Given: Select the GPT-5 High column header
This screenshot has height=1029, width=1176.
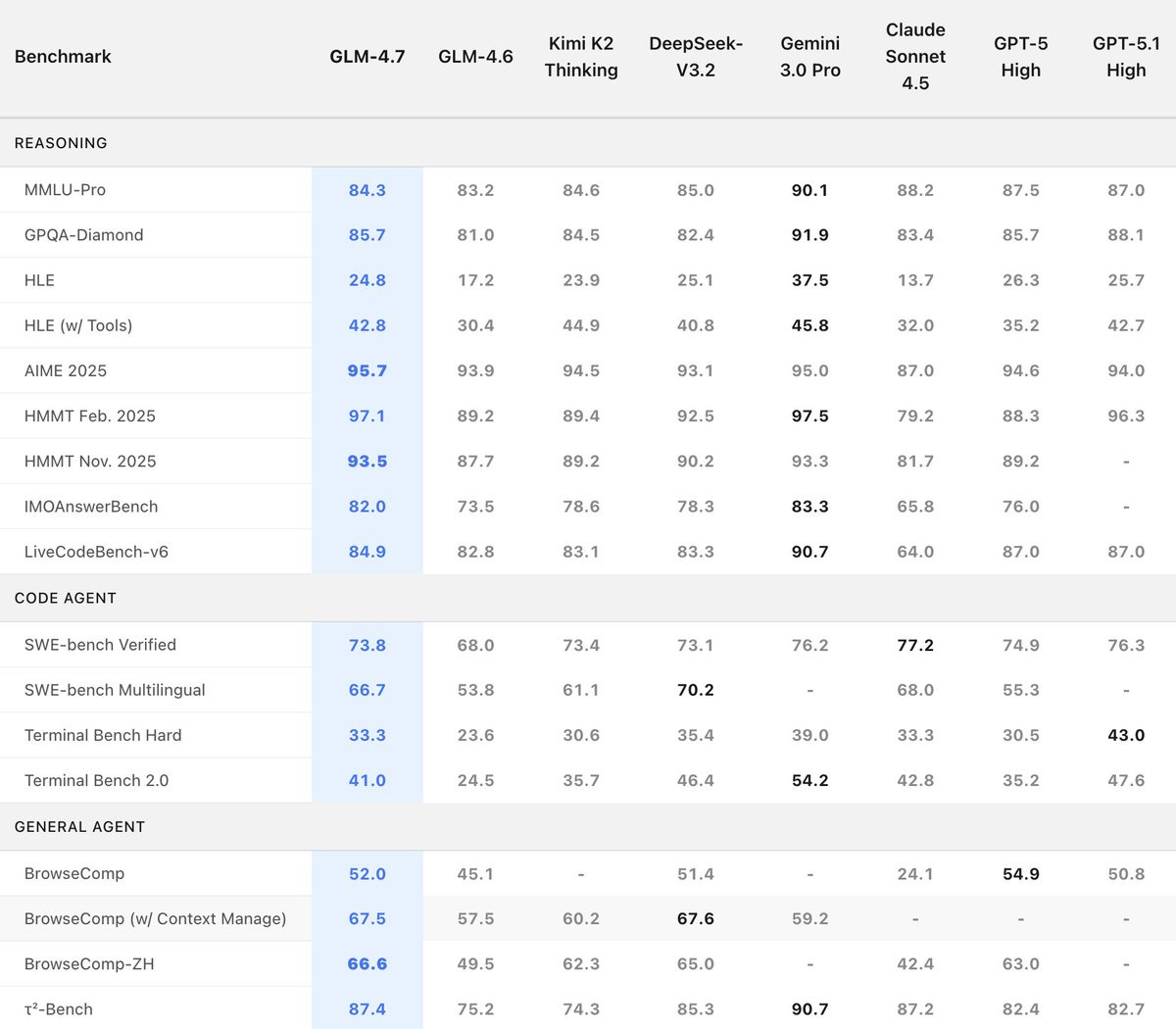Looking at the screenshot, I should coord(1021,57).
